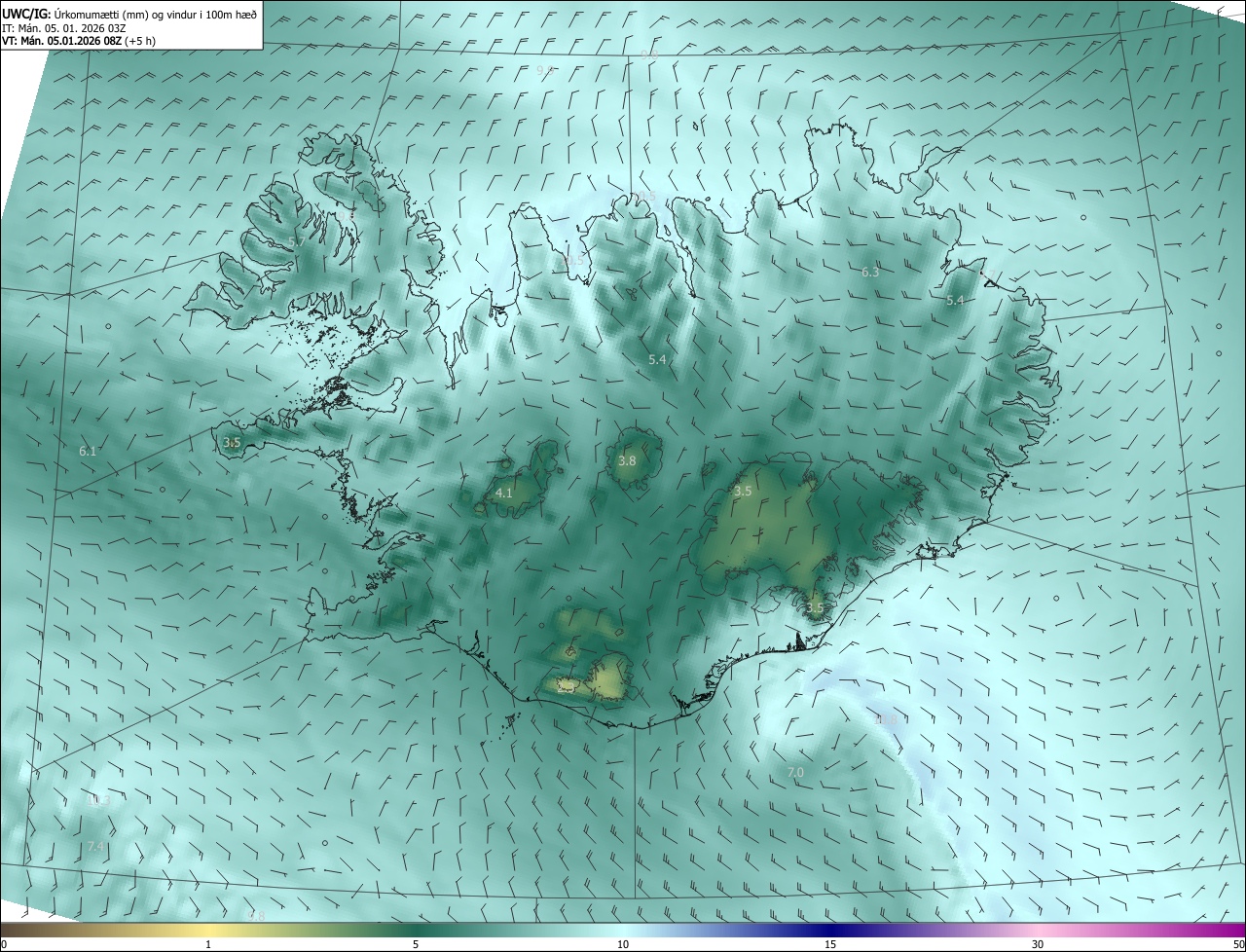Click the 0 tick label on the color scale
This screenshot has width=1246, height=952.
(4, 944)
